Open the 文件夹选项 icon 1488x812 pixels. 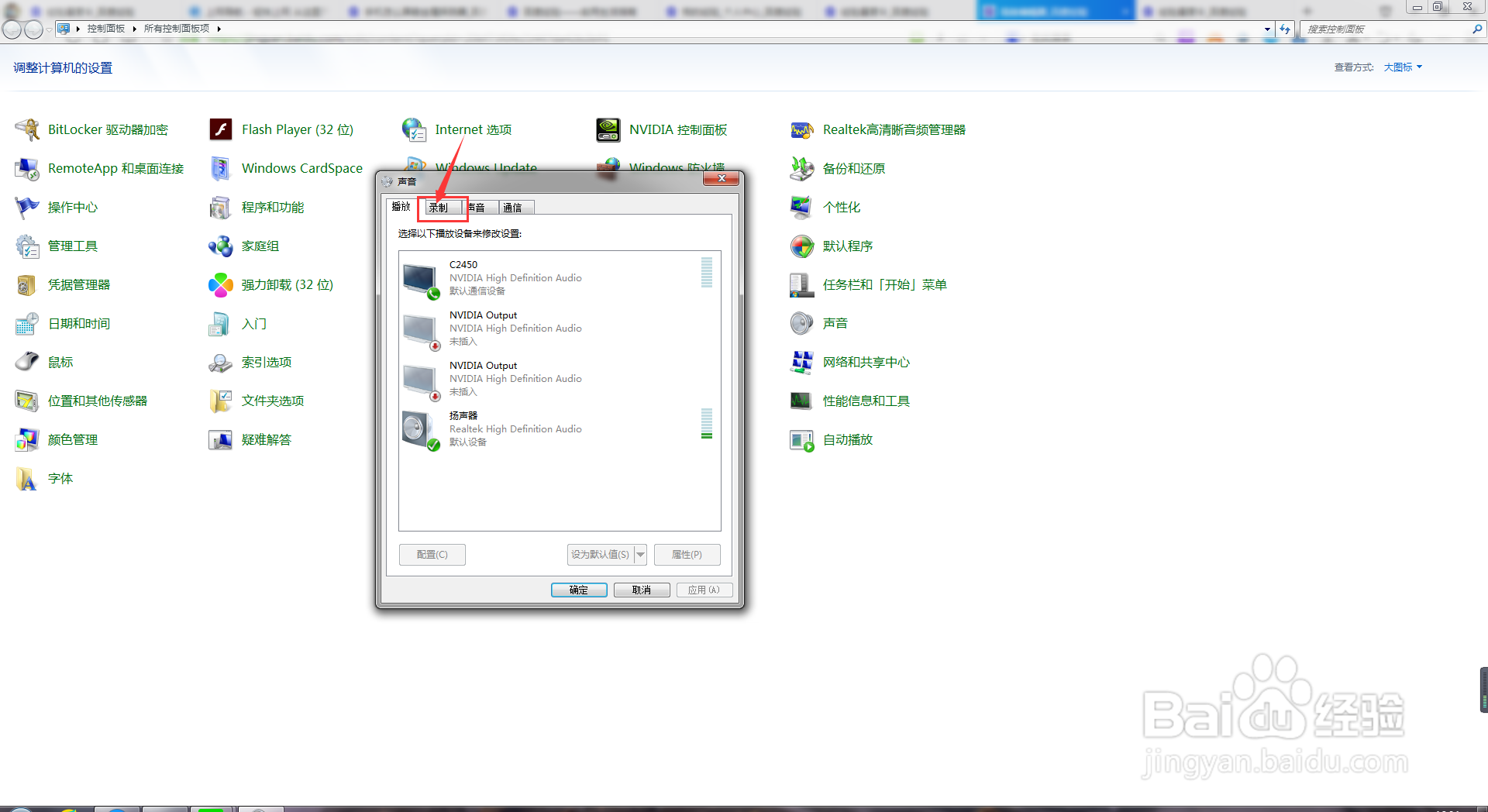click(x=221, y=401)
